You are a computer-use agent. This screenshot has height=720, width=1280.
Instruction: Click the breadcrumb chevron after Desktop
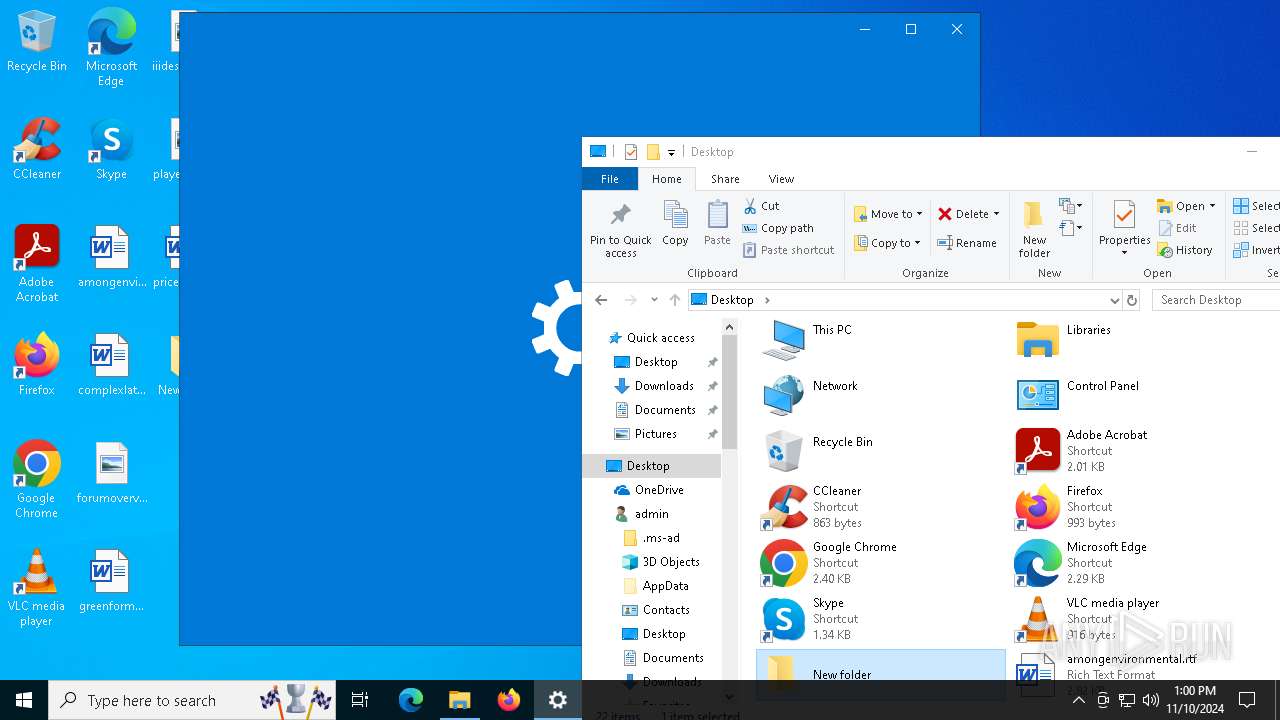point(767,300)
